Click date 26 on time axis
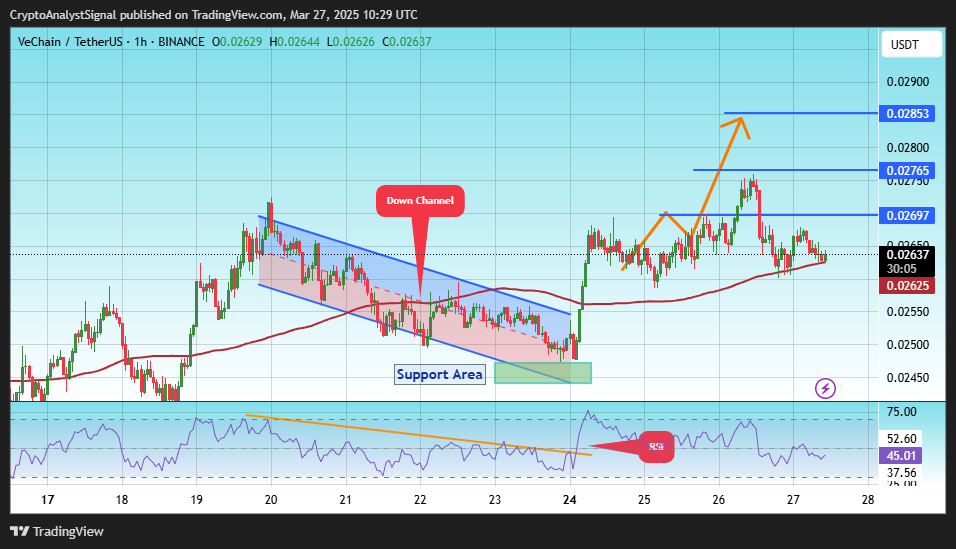The width and height of the screenshot is (956, 549). point(719,500)
